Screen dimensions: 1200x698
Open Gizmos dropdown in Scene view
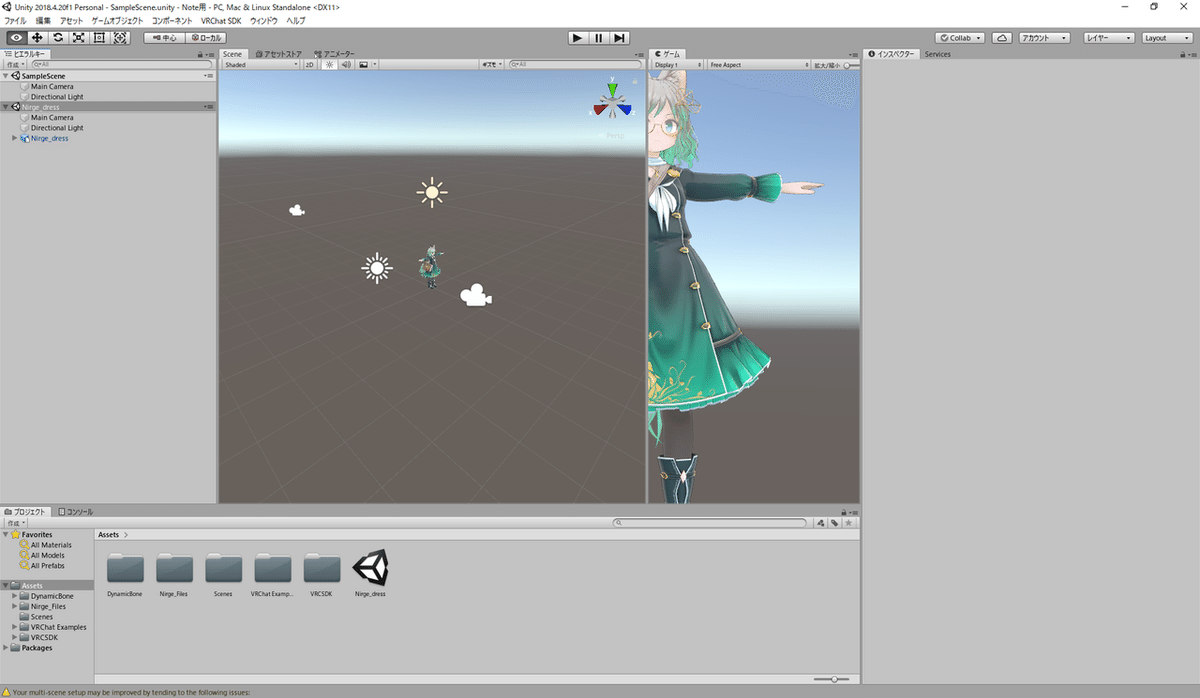[x=492, y=64]
